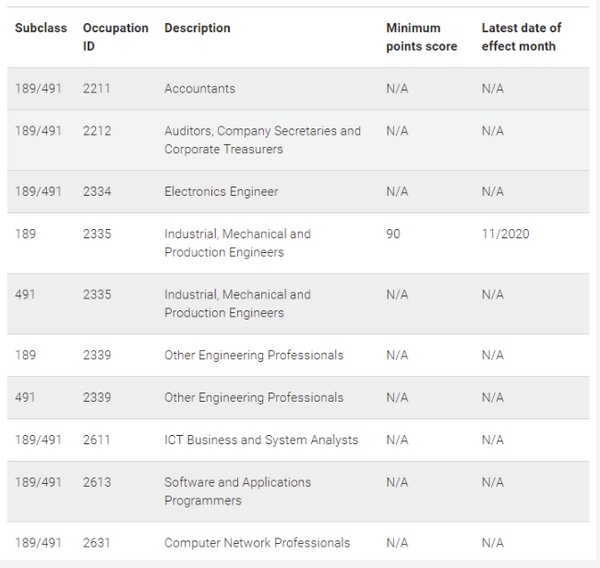Select ICT Business and System Analysts text

click(261, 440)
